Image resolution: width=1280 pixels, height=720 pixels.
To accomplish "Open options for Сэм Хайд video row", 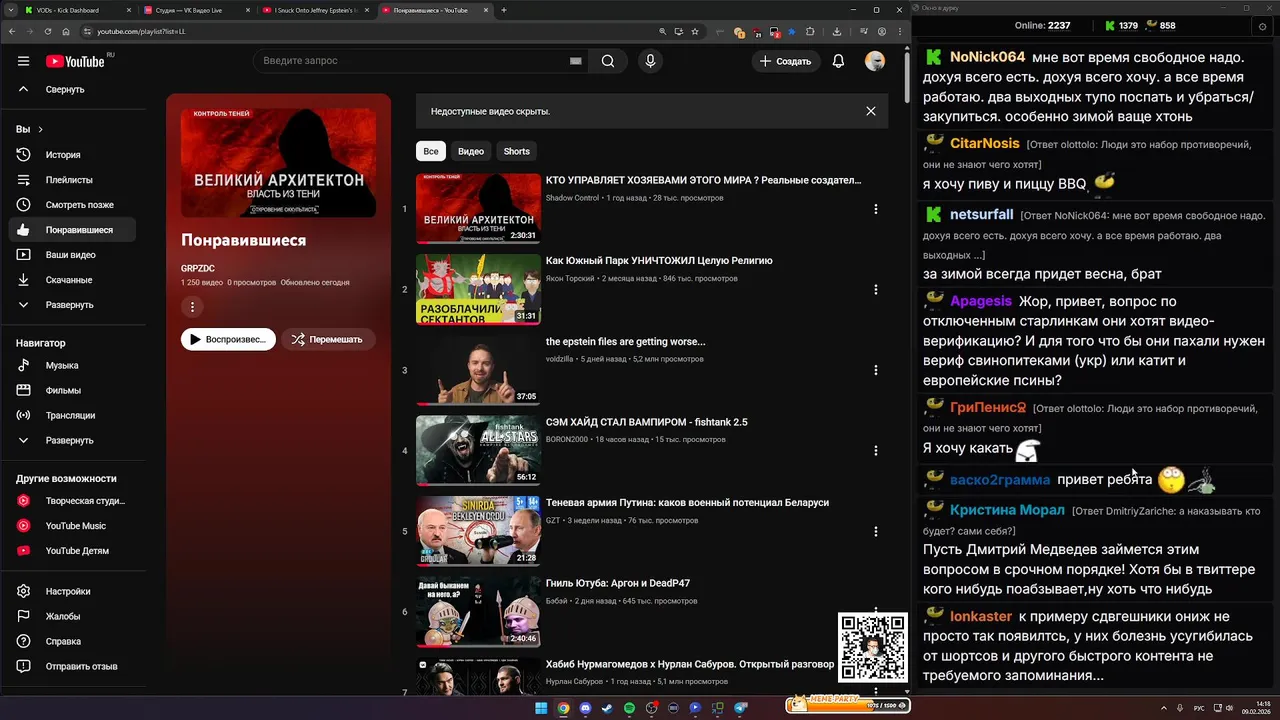I will coord(876,451).
